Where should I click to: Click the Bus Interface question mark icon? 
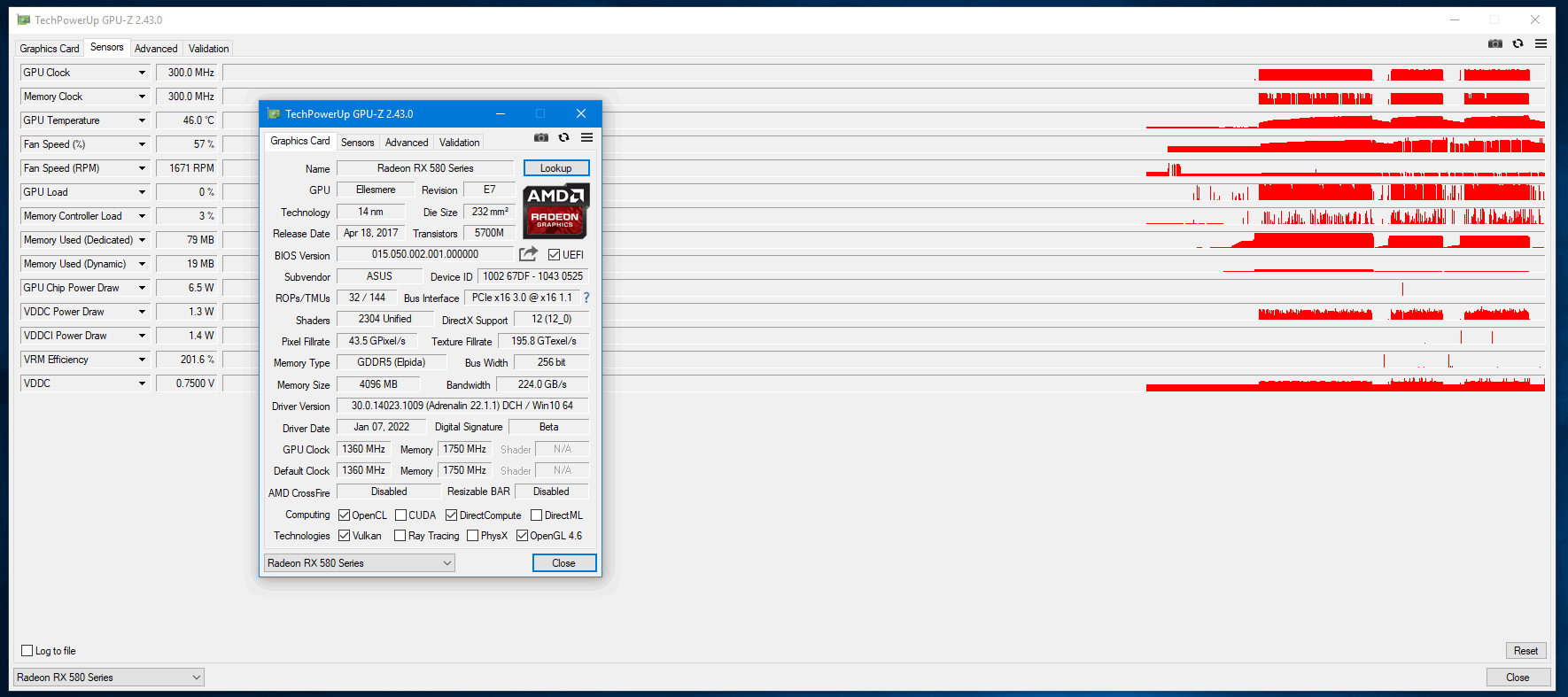pos(586,298)
